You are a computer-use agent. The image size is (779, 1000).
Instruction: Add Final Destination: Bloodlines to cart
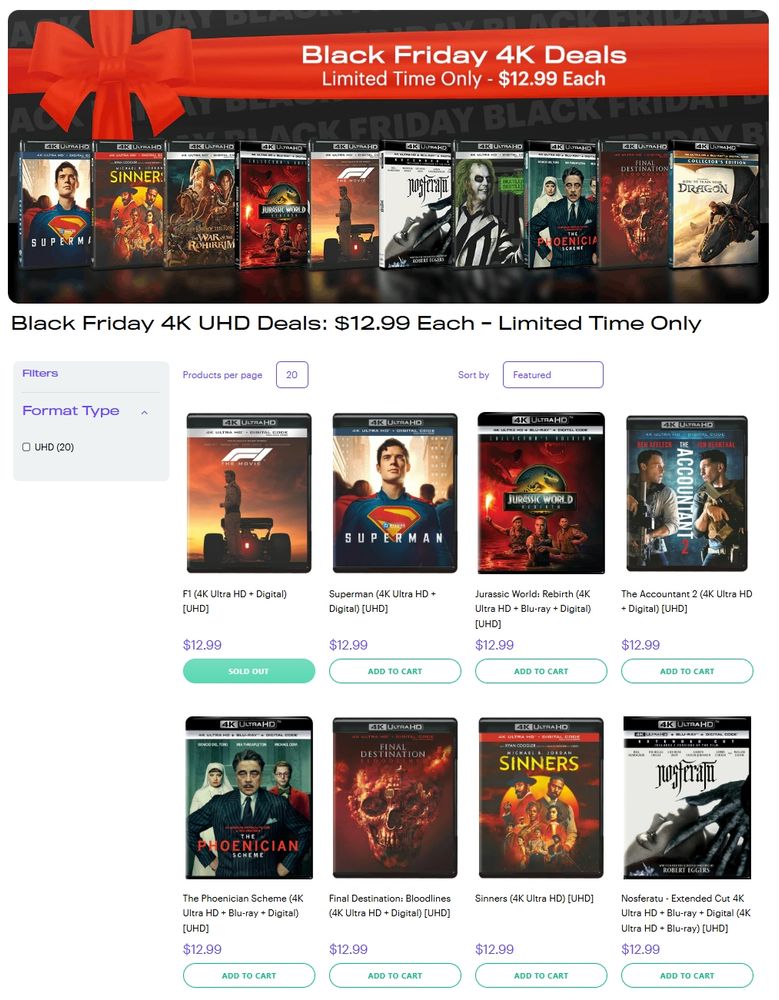click(x=395, y=976)
